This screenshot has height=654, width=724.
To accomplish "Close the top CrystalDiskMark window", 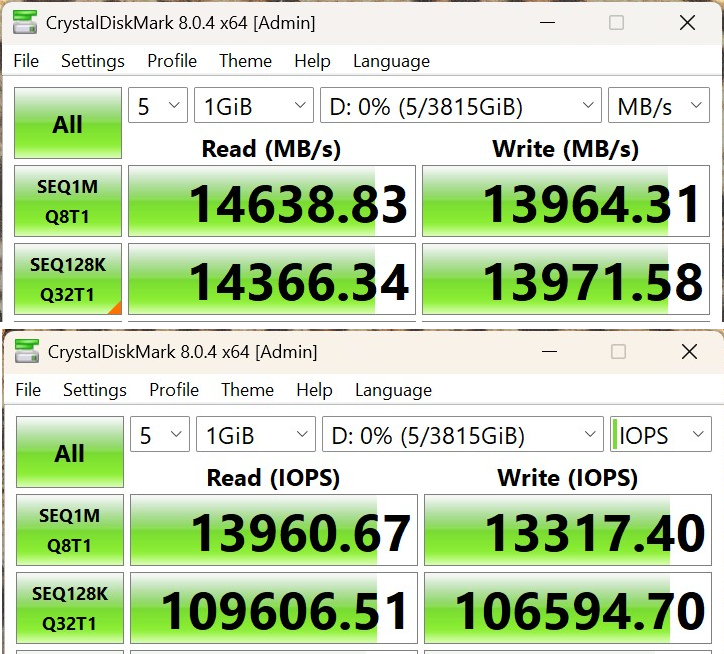I will [x=688, y=22].
